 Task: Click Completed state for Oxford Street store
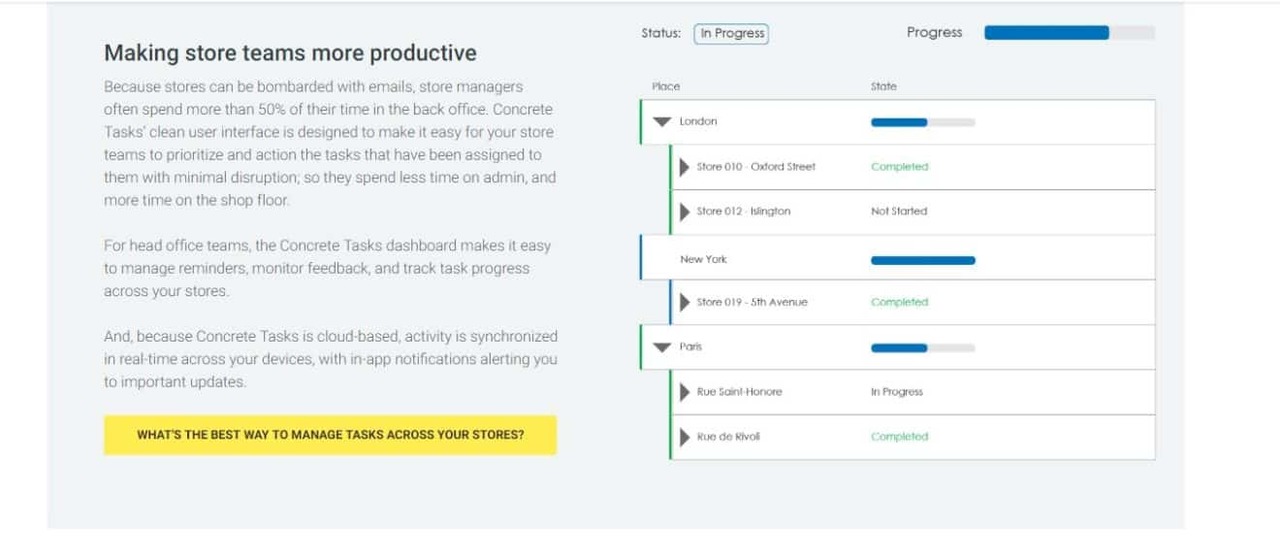pyautogui.click(x=899, y=167)
